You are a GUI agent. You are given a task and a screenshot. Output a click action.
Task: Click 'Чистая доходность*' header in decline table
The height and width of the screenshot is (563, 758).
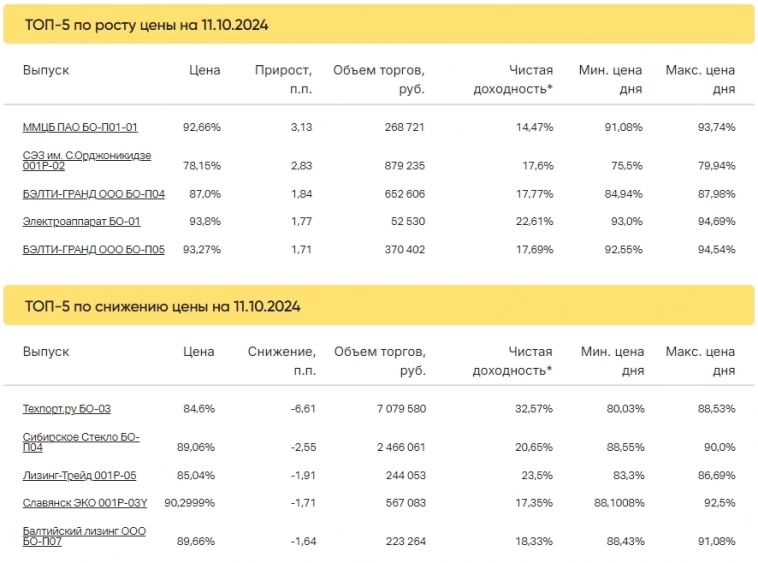(516, 361)
